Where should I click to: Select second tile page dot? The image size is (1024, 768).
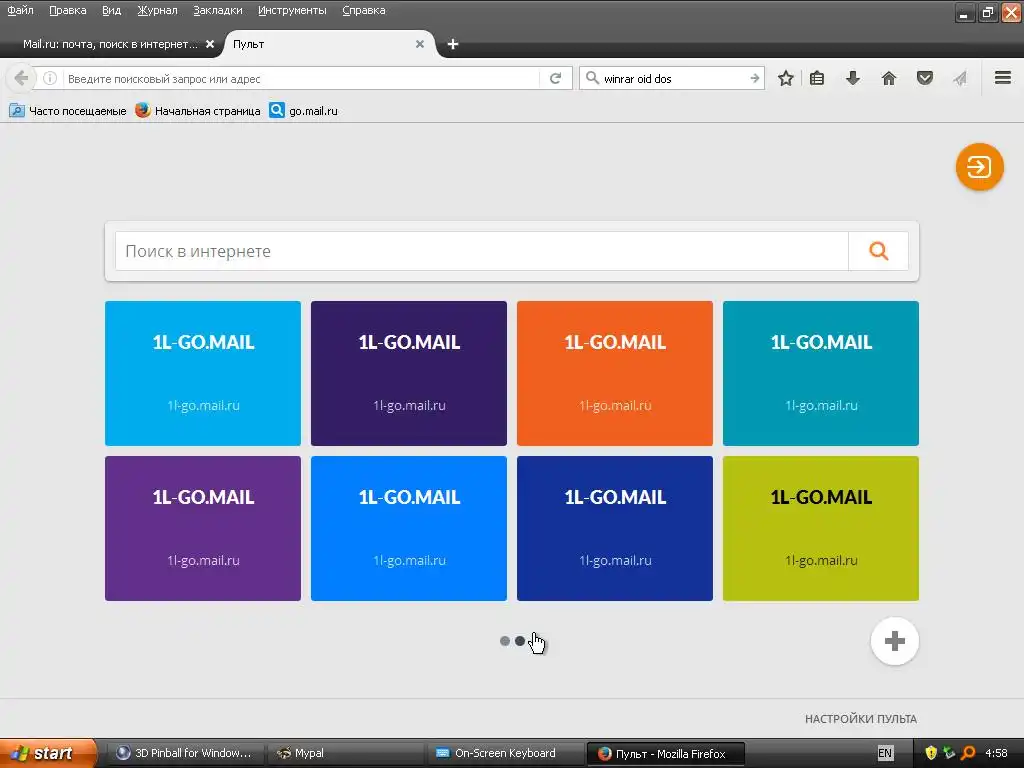520,641
